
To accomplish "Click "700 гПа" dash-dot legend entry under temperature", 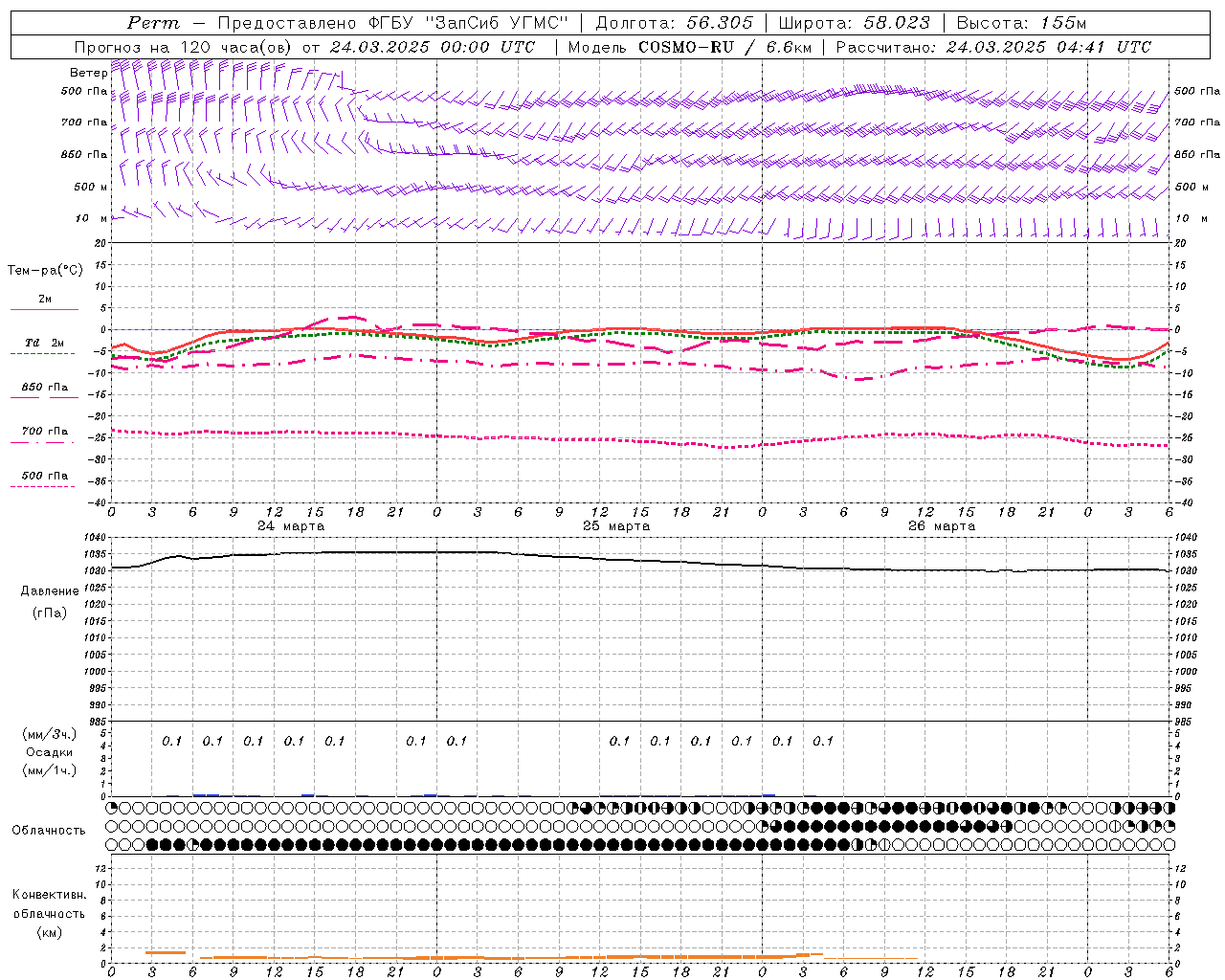I will tap(44, 432).
